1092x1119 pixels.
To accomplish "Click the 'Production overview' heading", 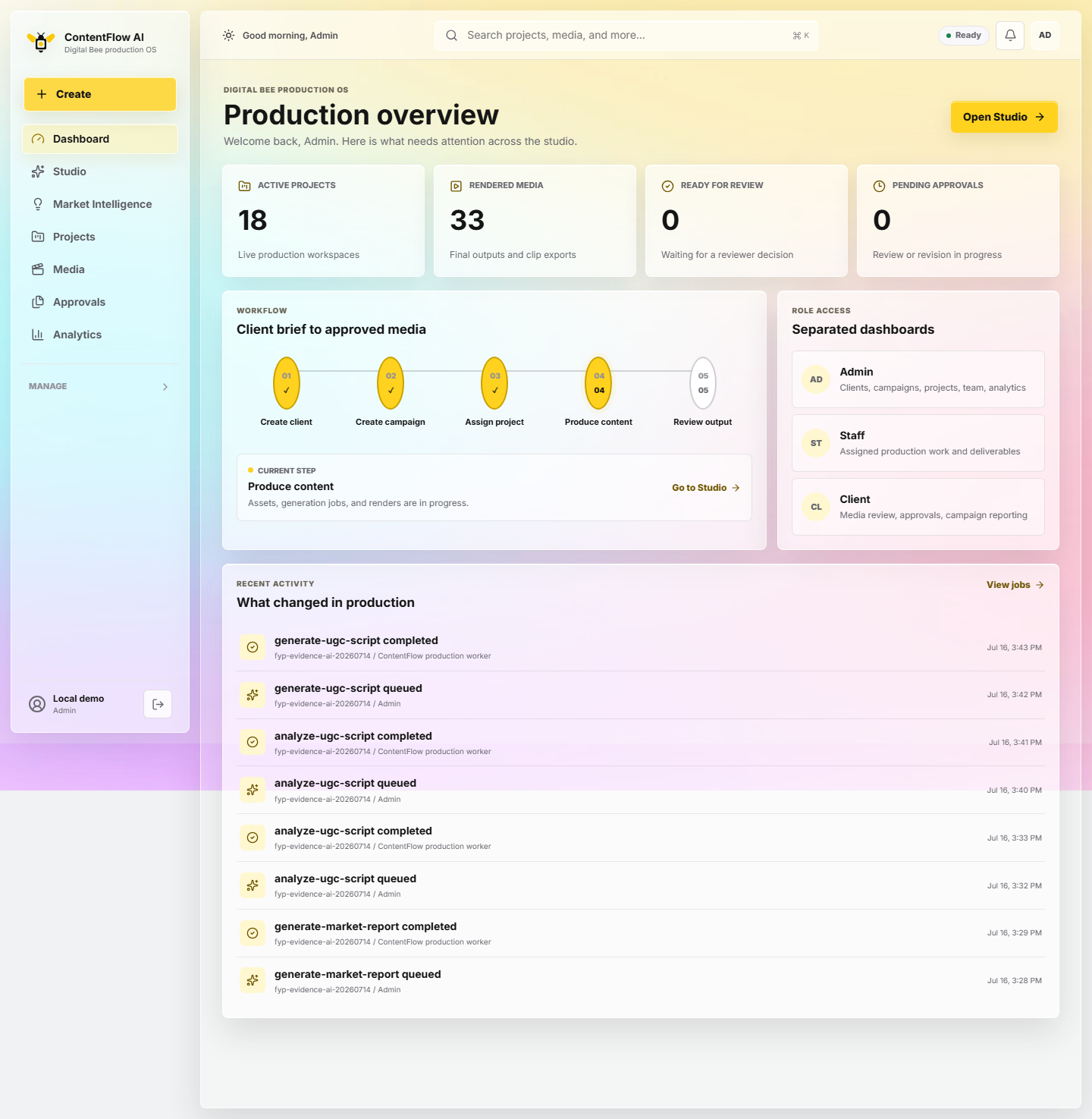I will (x=361, y=115).
